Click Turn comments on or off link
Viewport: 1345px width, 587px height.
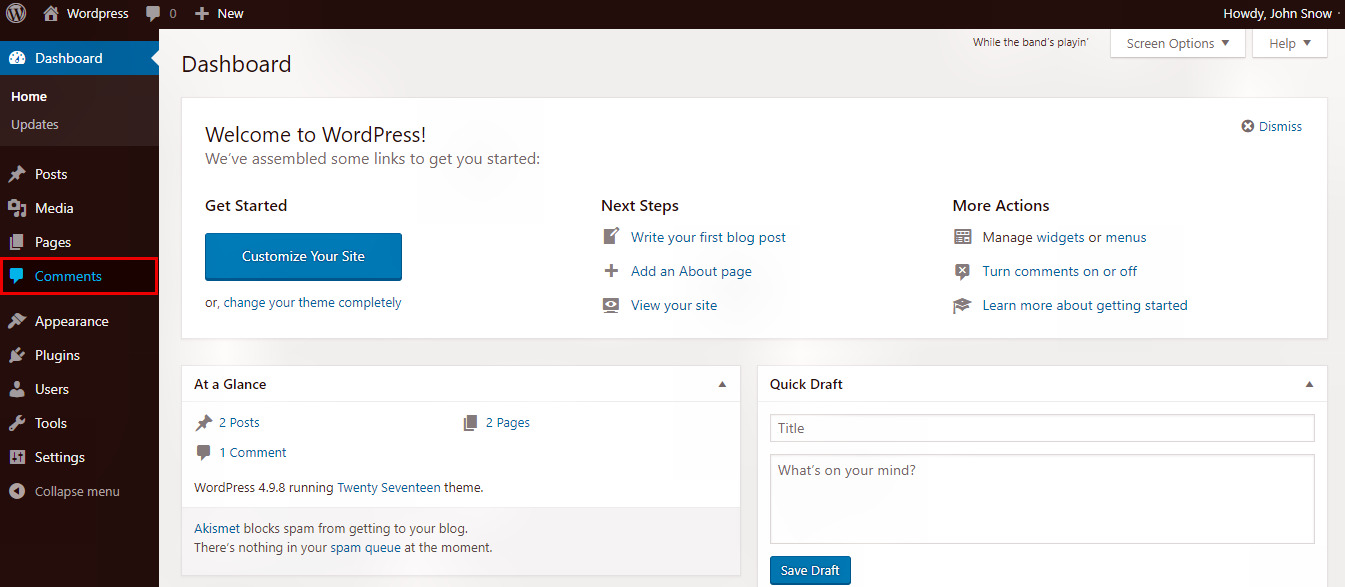(x=1060, y=271)
